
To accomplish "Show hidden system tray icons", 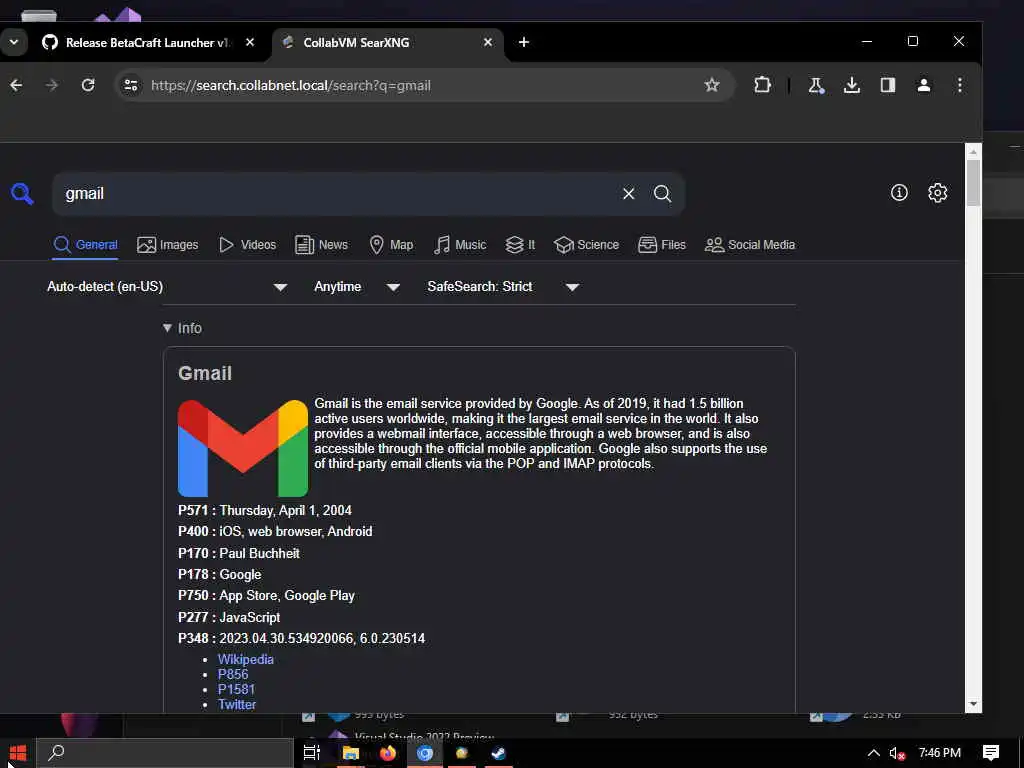I will pos(873,753).
